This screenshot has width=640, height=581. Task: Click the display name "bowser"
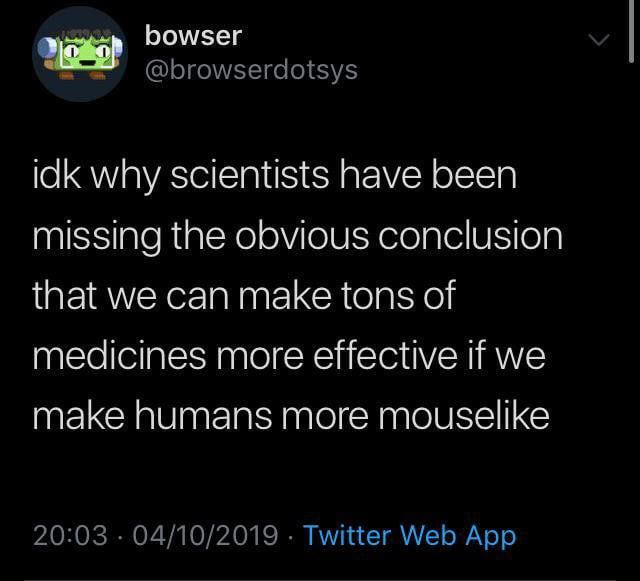click(193, 35)
